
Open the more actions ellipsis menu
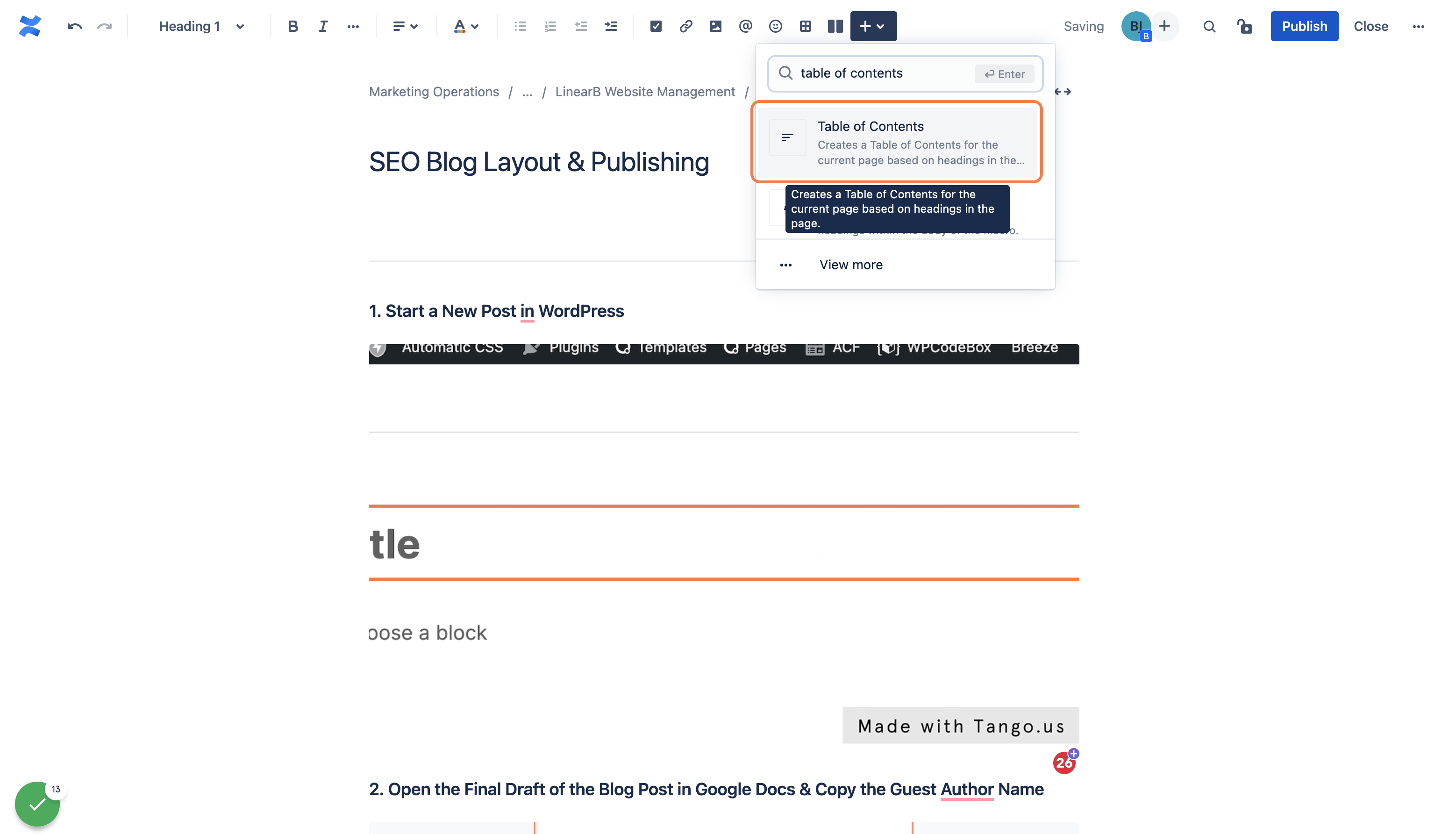pyautogui.click(x=1418, y=26)
